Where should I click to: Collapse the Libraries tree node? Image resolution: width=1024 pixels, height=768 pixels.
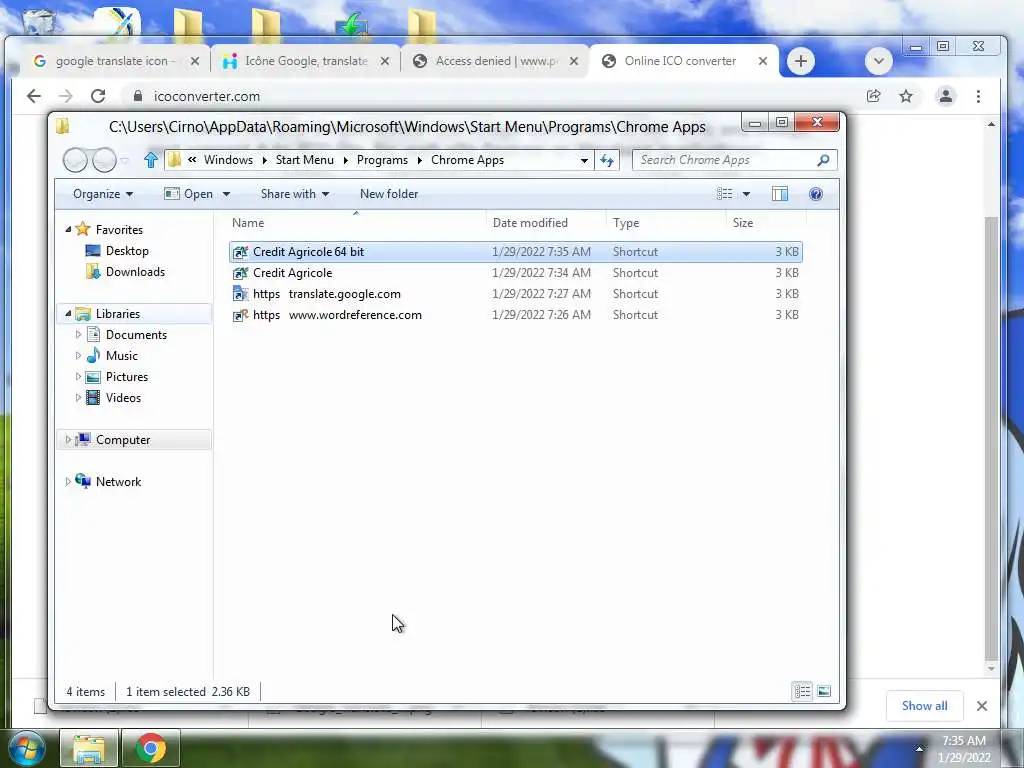point(68,313)
